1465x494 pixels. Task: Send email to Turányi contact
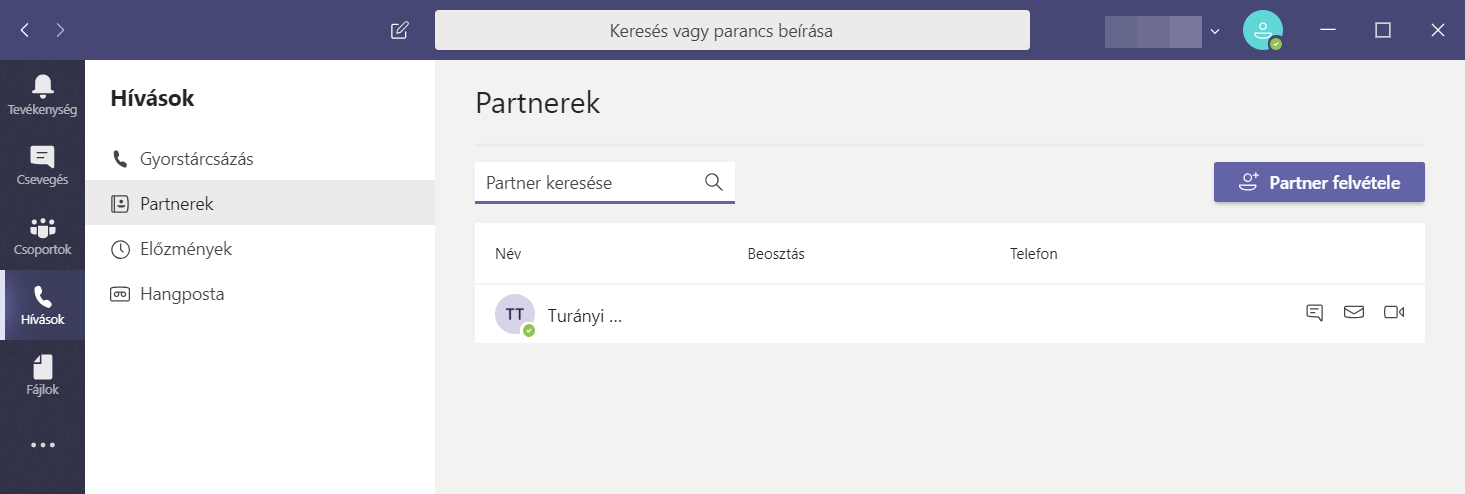[1354, 313]
